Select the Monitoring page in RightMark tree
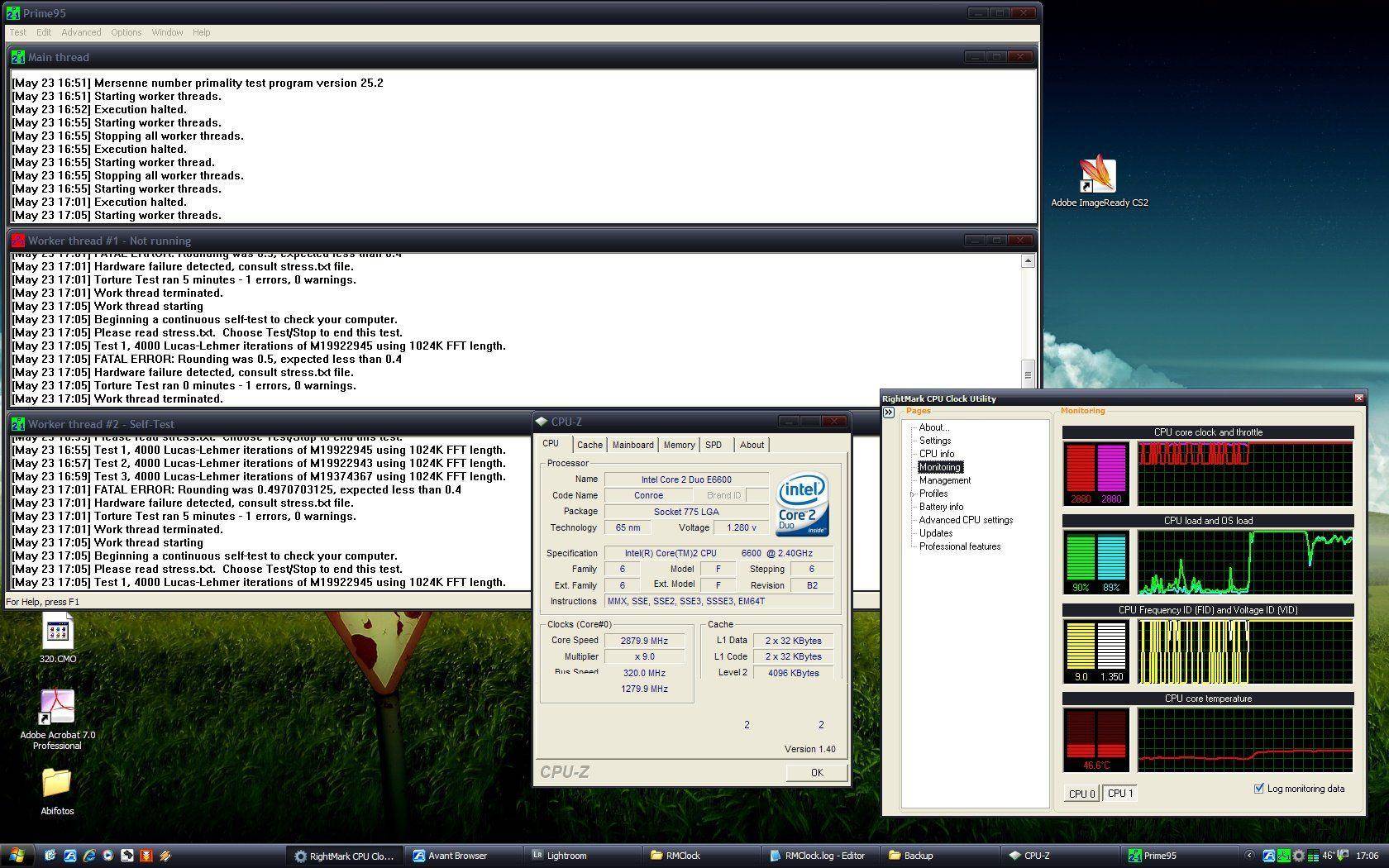The width and height of the screenshot is (1389, 868). [x=940, y=467]
